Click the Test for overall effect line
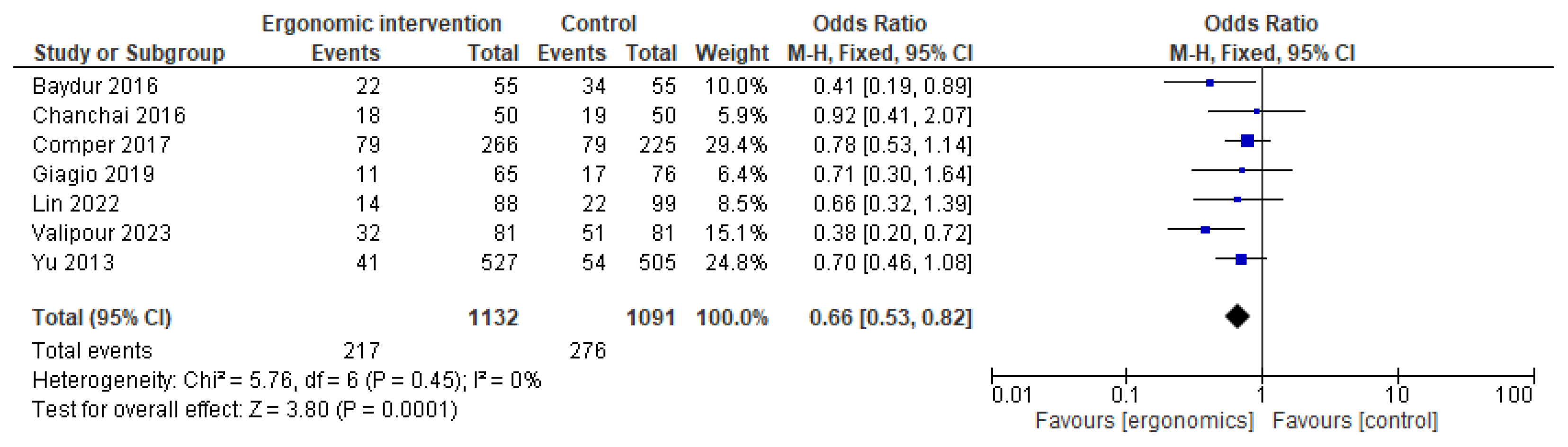Image resolution: width=1568 pixels, height=447 pixels. coord(244,410)
